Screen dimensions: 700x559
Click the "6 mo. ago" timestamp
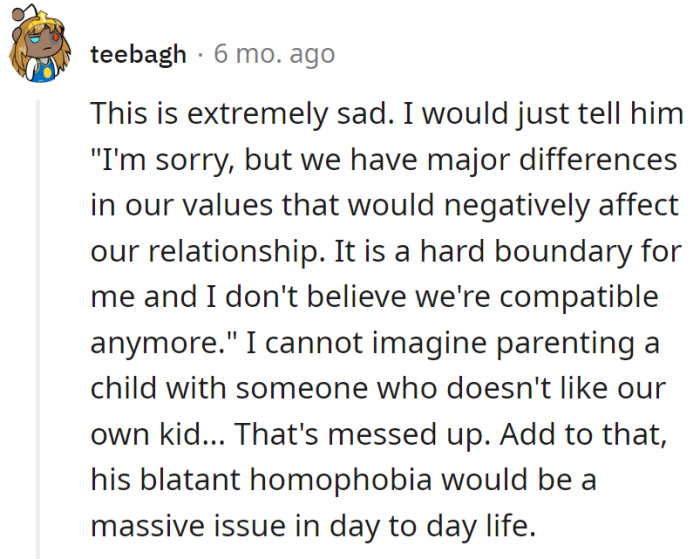pos(274,54)
